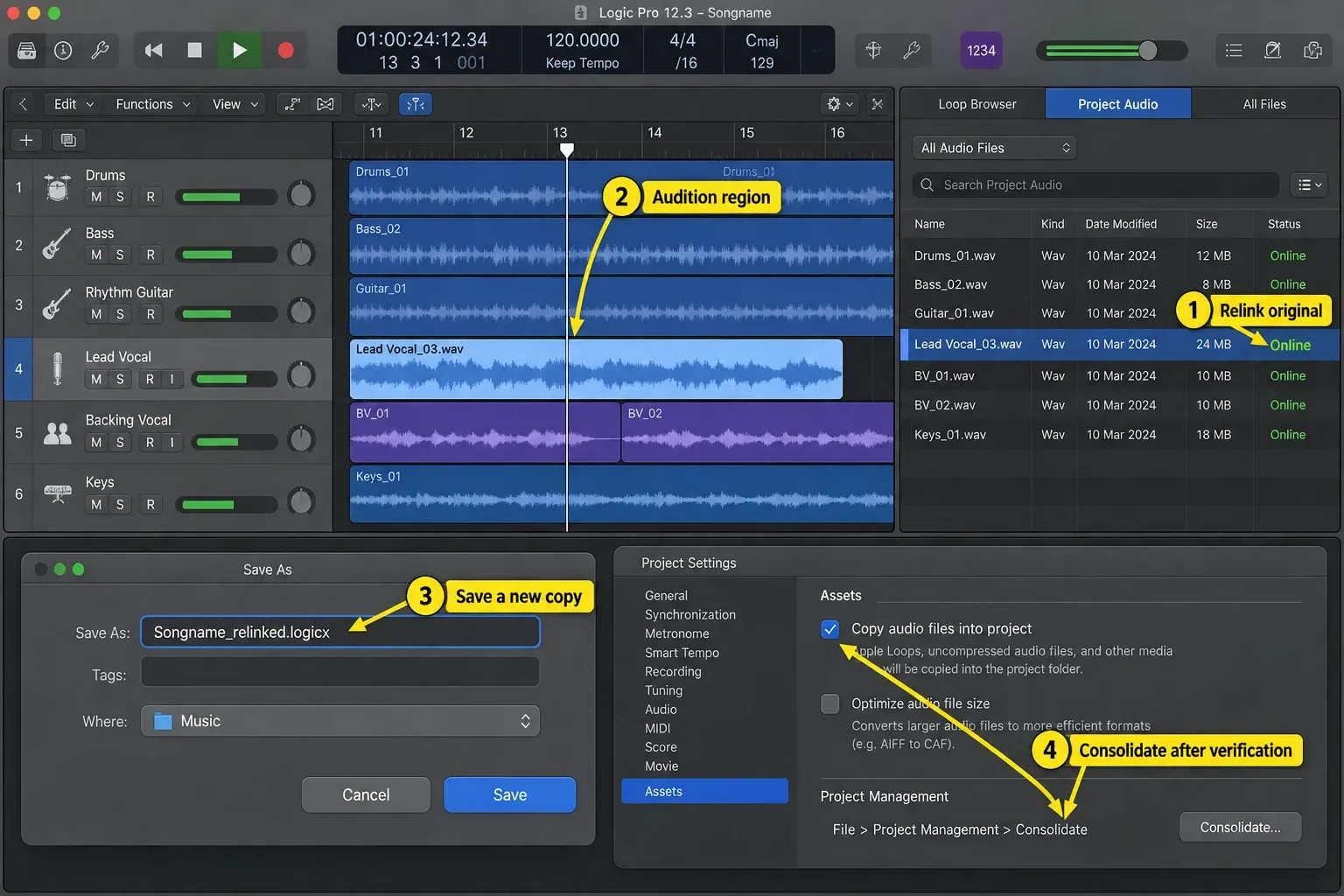The height and width of the screenshot is (896, 1344).
Task: Toggle the purple 1234 count-in button
Action: pos(981,51)
